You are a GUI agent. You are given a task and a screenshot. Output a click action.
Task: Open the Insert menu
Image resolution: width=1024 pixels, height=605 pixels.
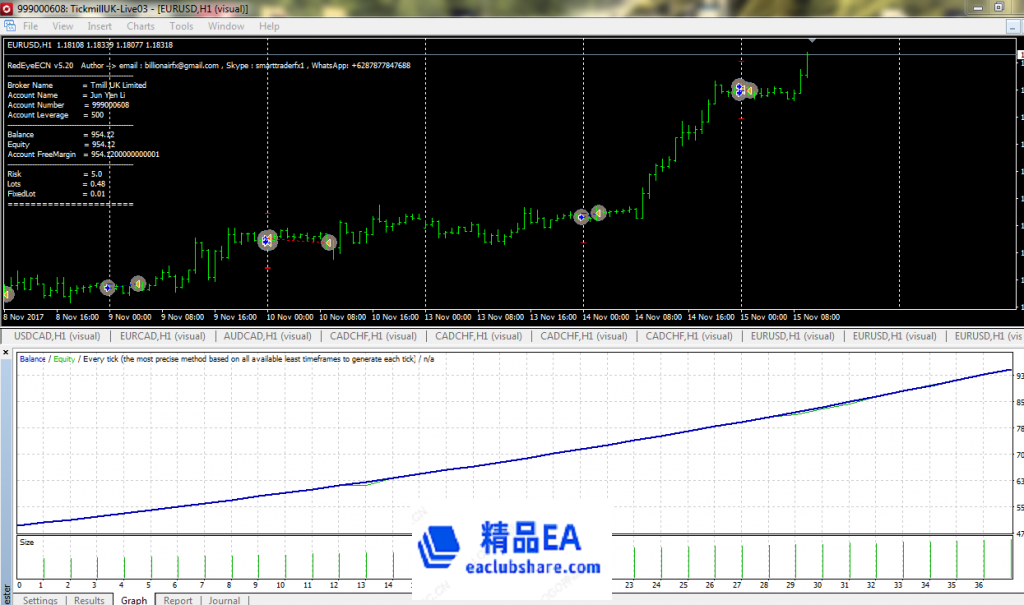tap(99, 26)
